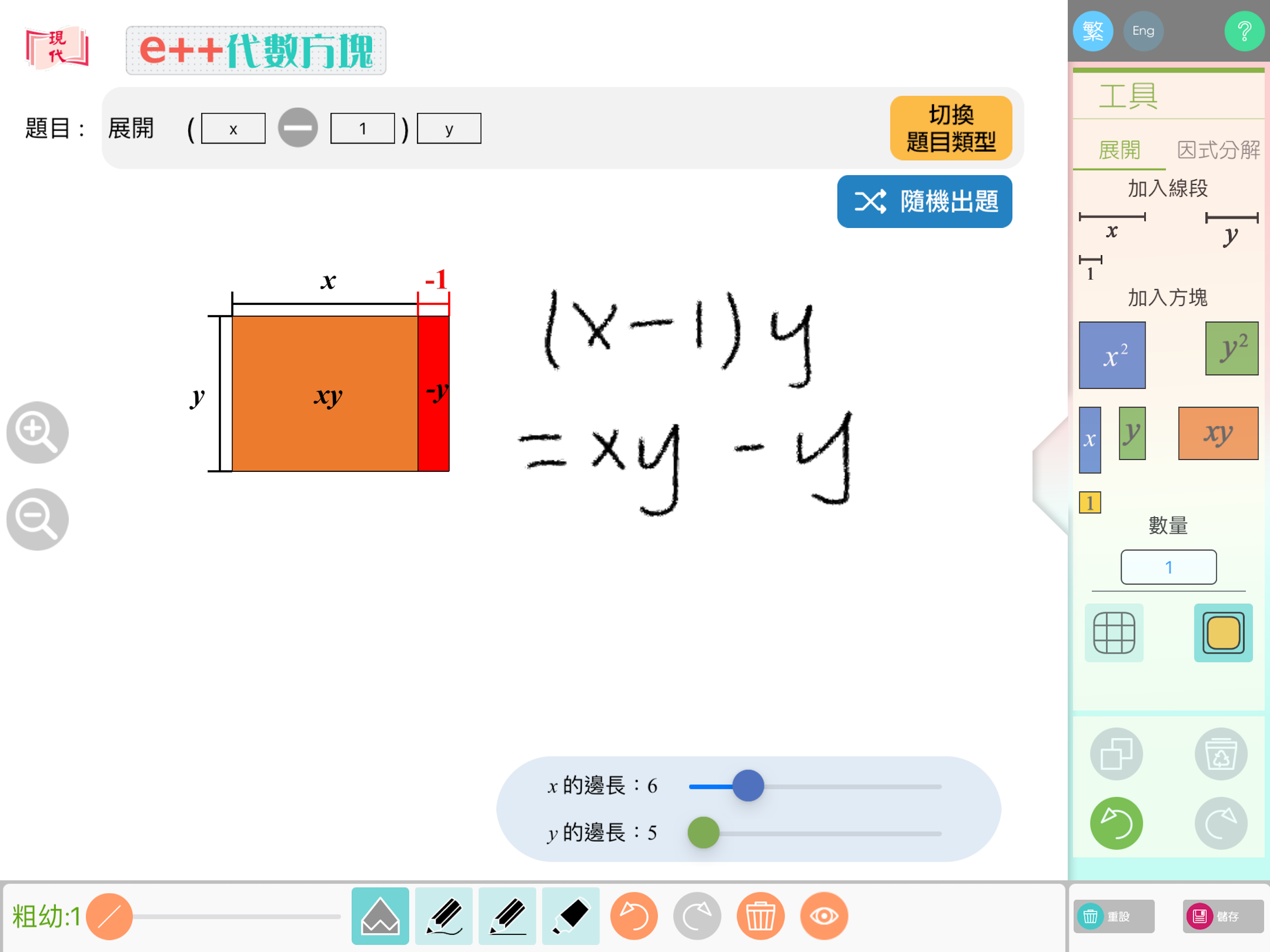Click the 切換題目類型 button
The width and height of the screenshot is (1270, 952).
pyautogui.click(x=951, y=128)
